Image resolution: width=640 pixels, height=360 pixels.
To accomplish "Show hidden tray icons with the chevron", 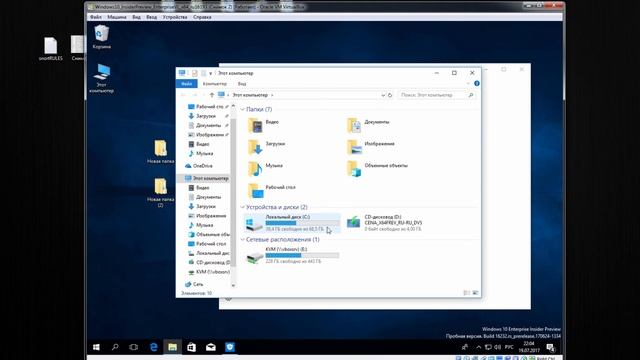I will coord(478,347).
